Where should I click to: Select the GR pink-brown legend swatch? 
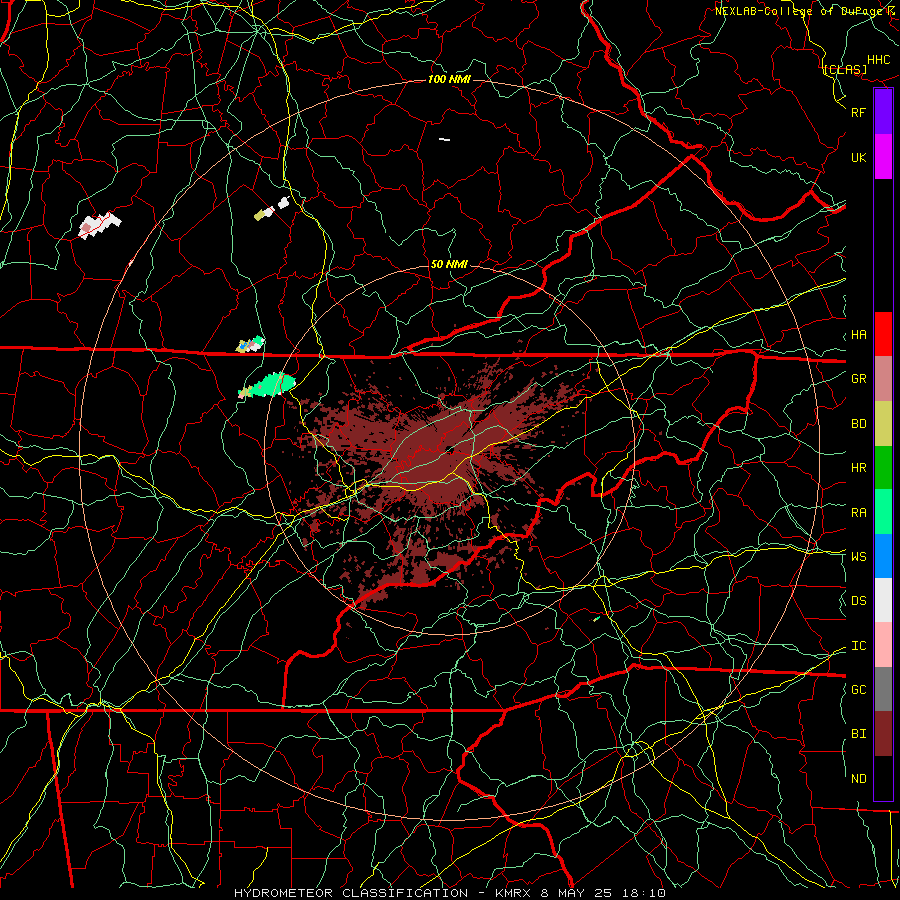883,379
